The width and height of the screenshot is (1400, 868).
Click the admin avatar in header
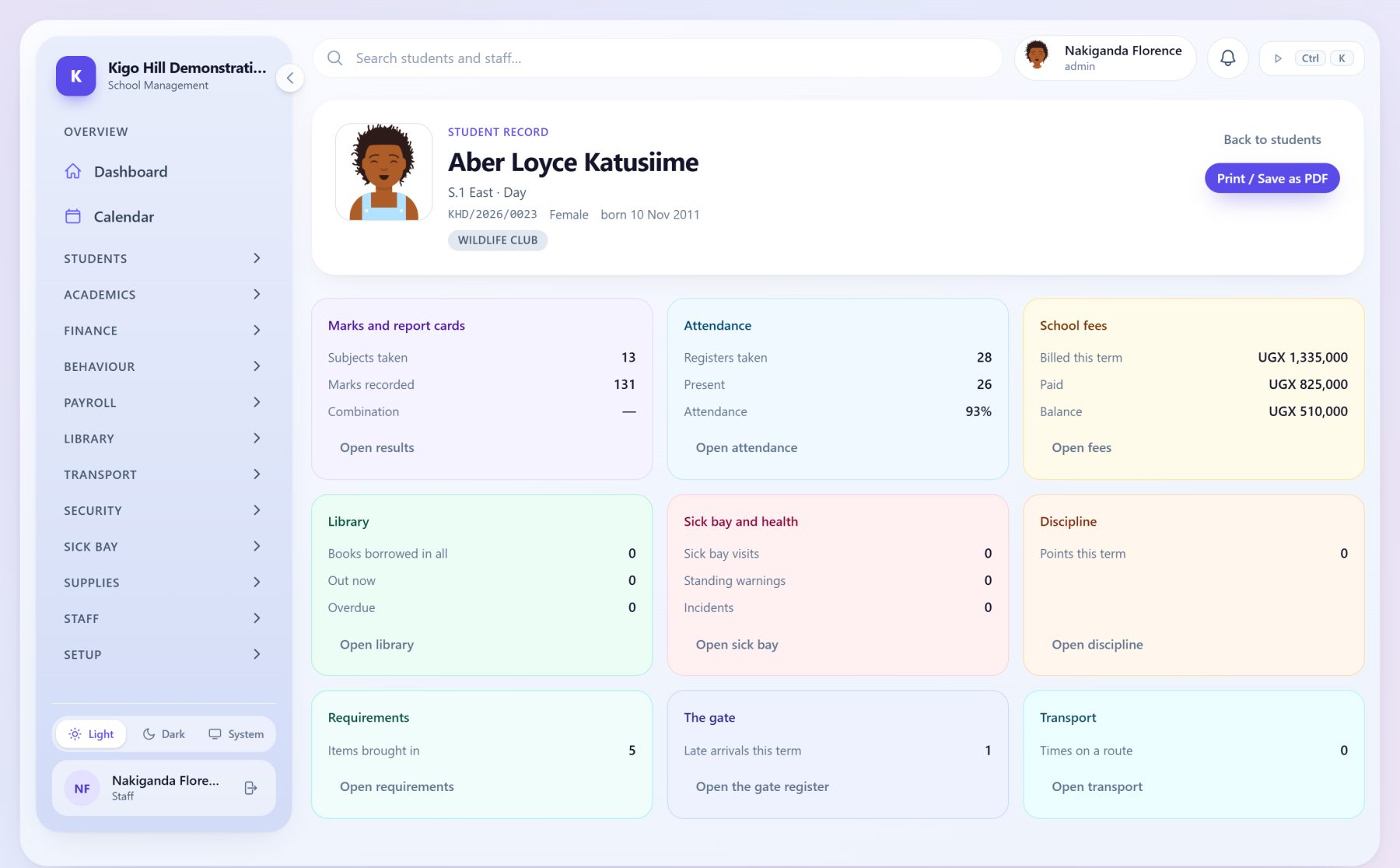click(x=1036, y=56)
